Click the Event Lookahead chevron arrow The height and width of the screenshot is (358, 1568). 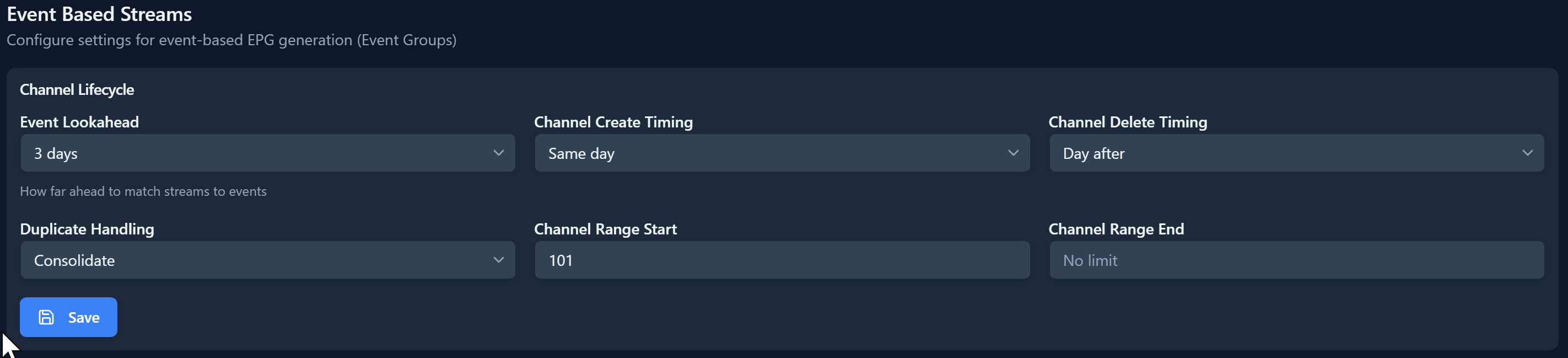click(x=499, y=153)
